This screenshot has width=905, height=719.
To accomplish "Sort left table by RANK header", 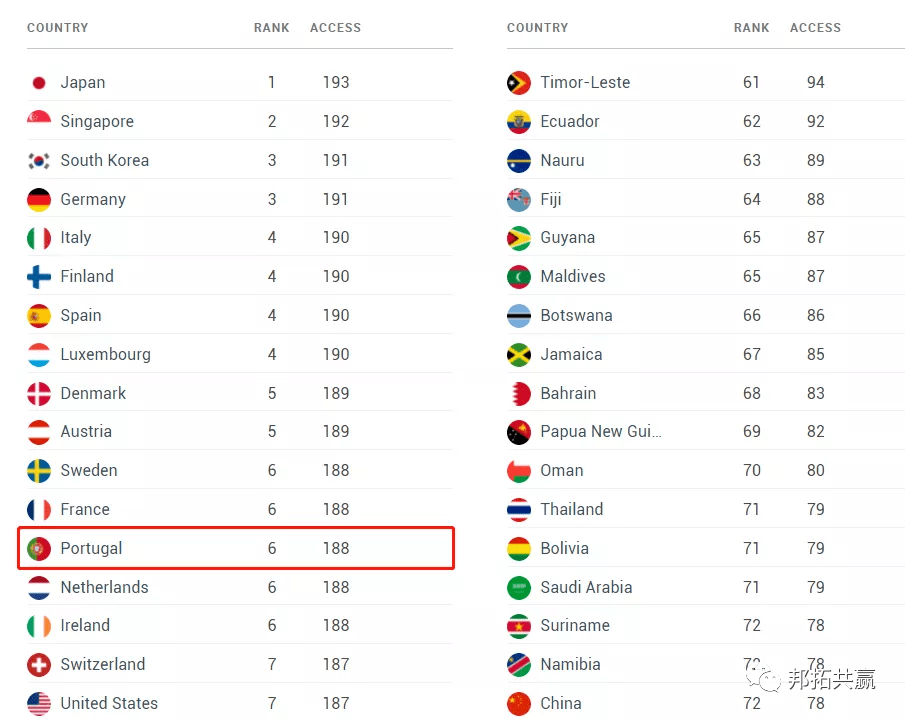I will click(271, 28).
